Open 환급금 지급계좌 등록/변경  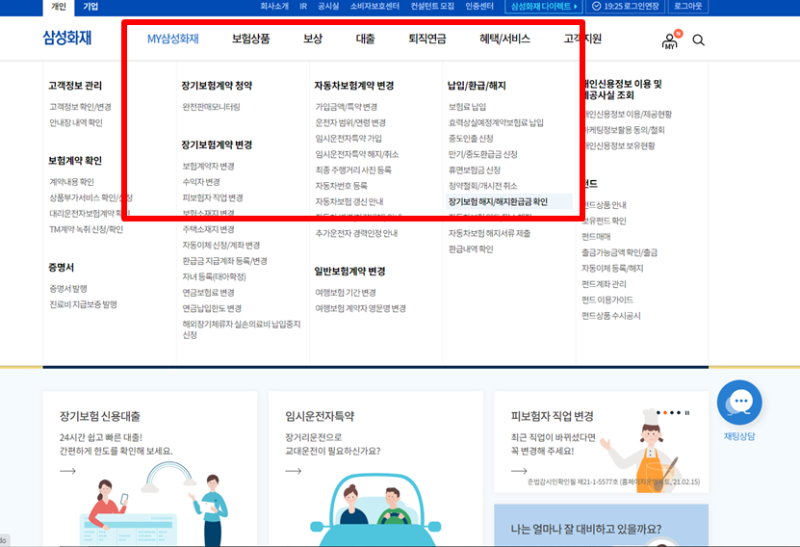pyautogui.click(x=225, y=261)
